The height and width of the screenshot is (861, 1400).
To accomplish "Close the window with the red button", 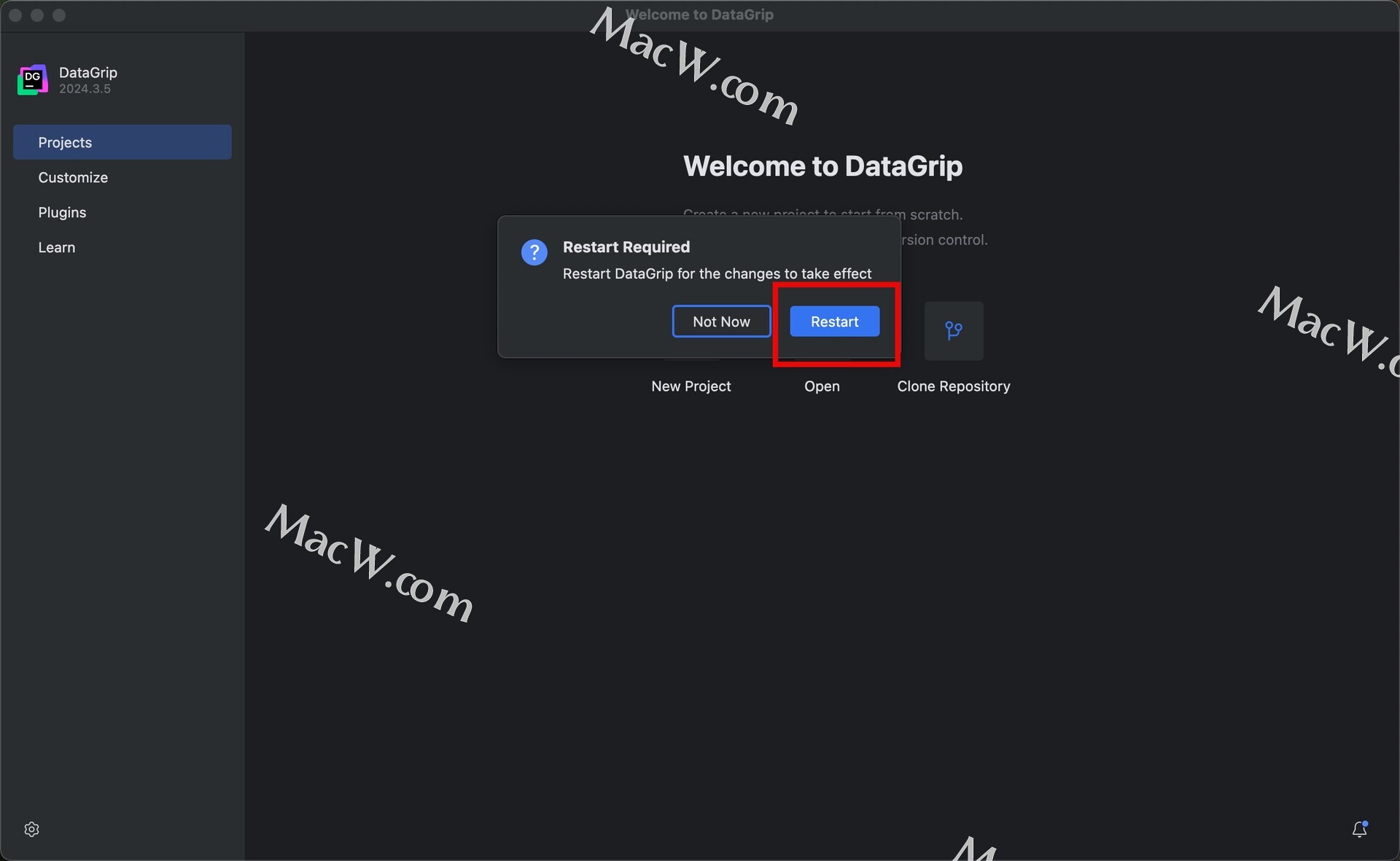I will pyautogui.click(x=15, y=15).
